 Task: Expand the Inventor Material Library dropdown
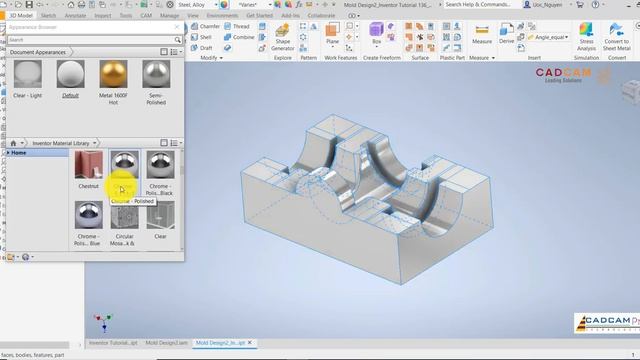pyautogui.click(x=95, y=143)
